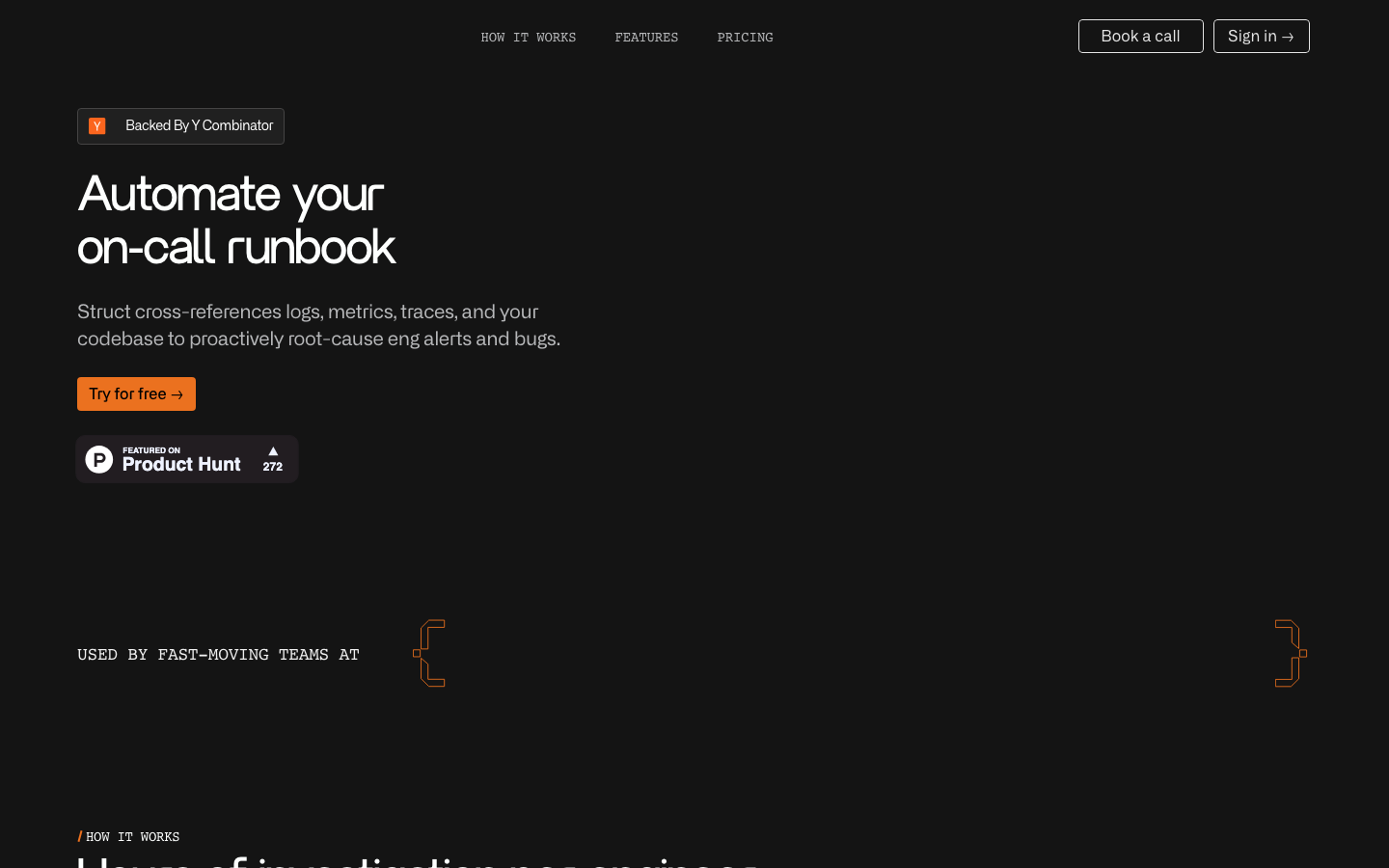Screen dimensions: 1389x868
Task: Click the "/ HOW IT WORKS" section label
Action: [x=129, y=837]
